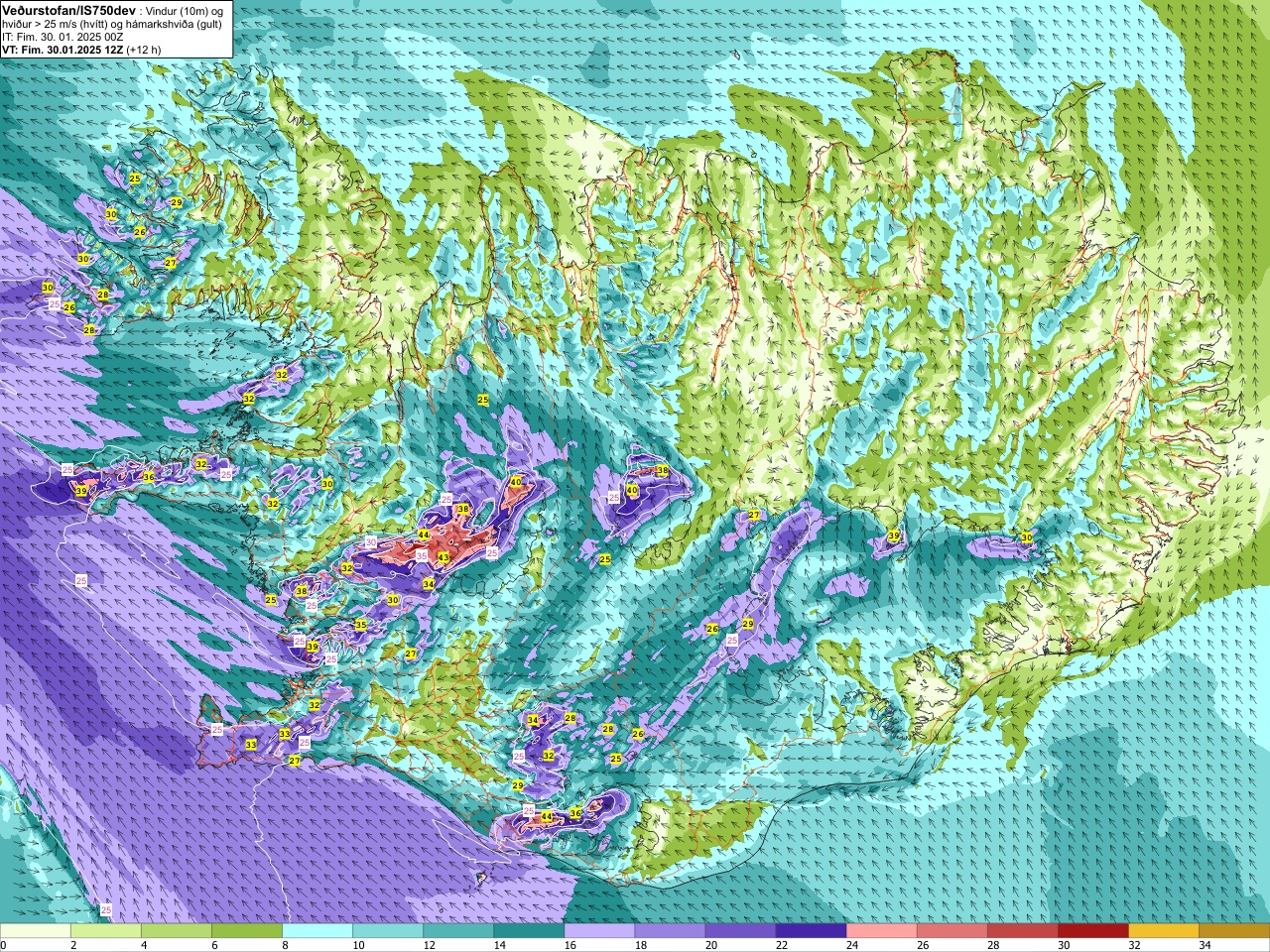Pick the 32–34 m/s yellow legend swatch

(x=1163, y=931)
